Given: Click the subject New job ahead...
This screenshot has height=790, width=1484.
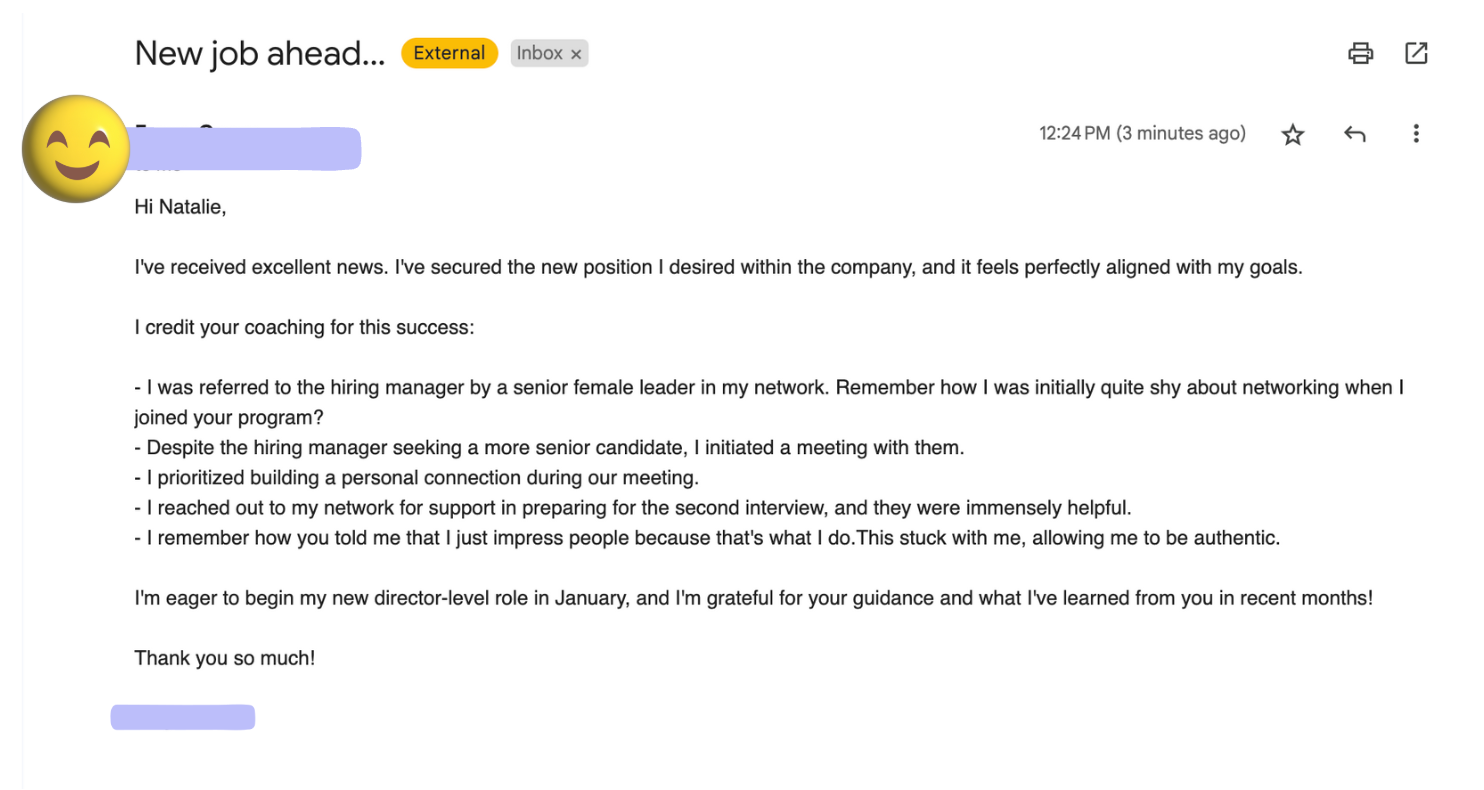Looking at the screenshot, I should (259, 53).
